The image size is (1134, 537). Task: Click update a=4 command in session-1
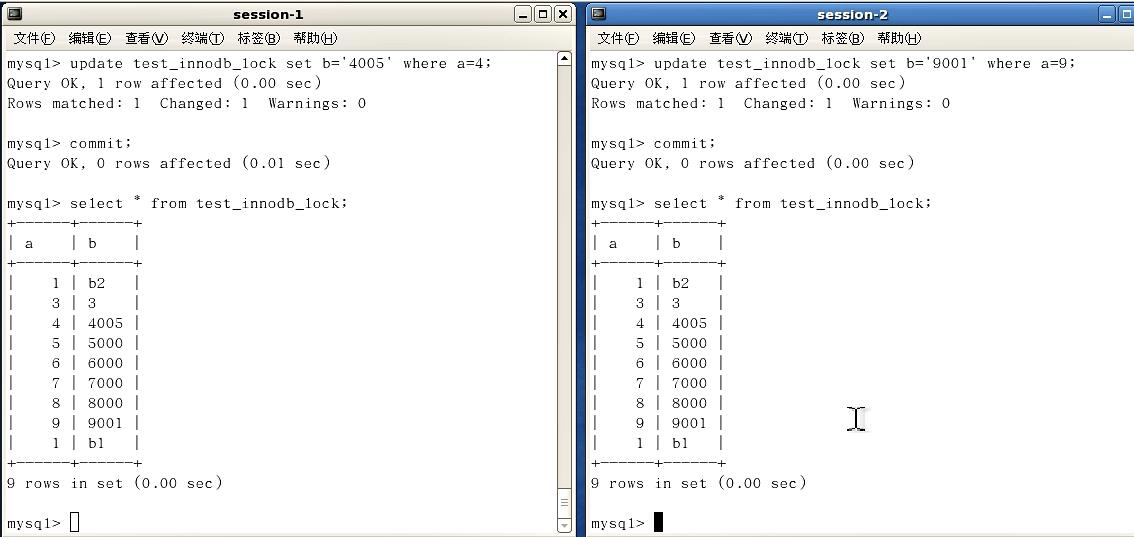[281, 64]
